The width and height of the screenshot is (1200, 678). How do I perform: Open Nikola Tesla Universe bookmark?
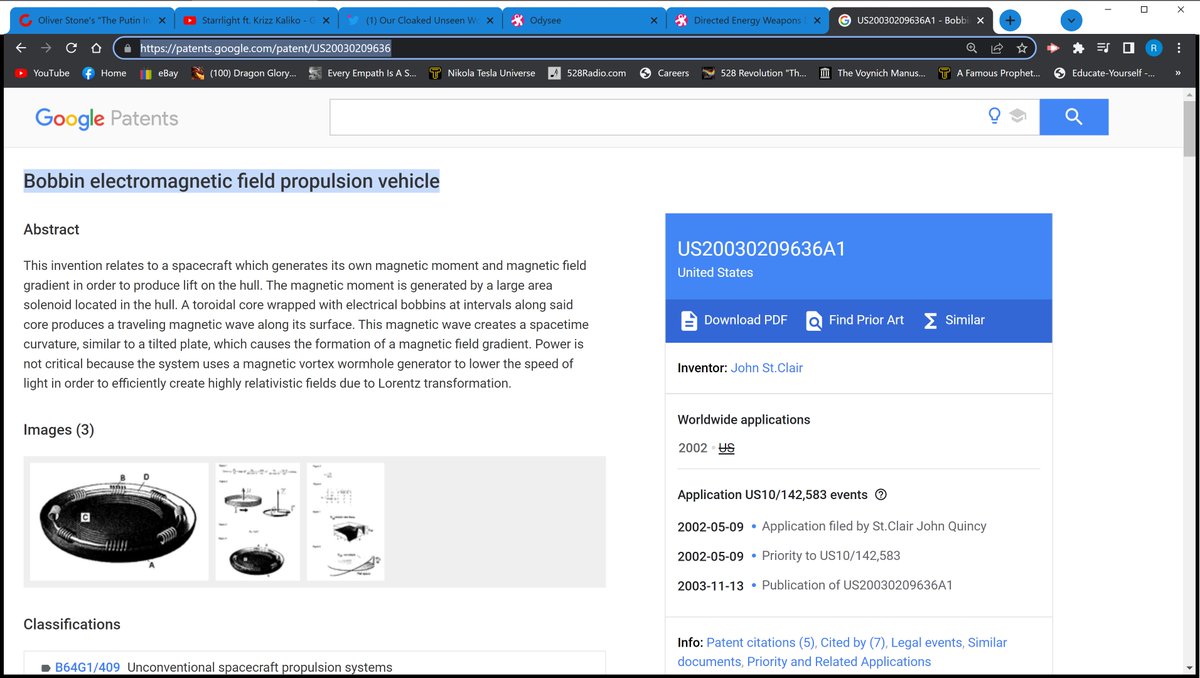click(482, 73)
